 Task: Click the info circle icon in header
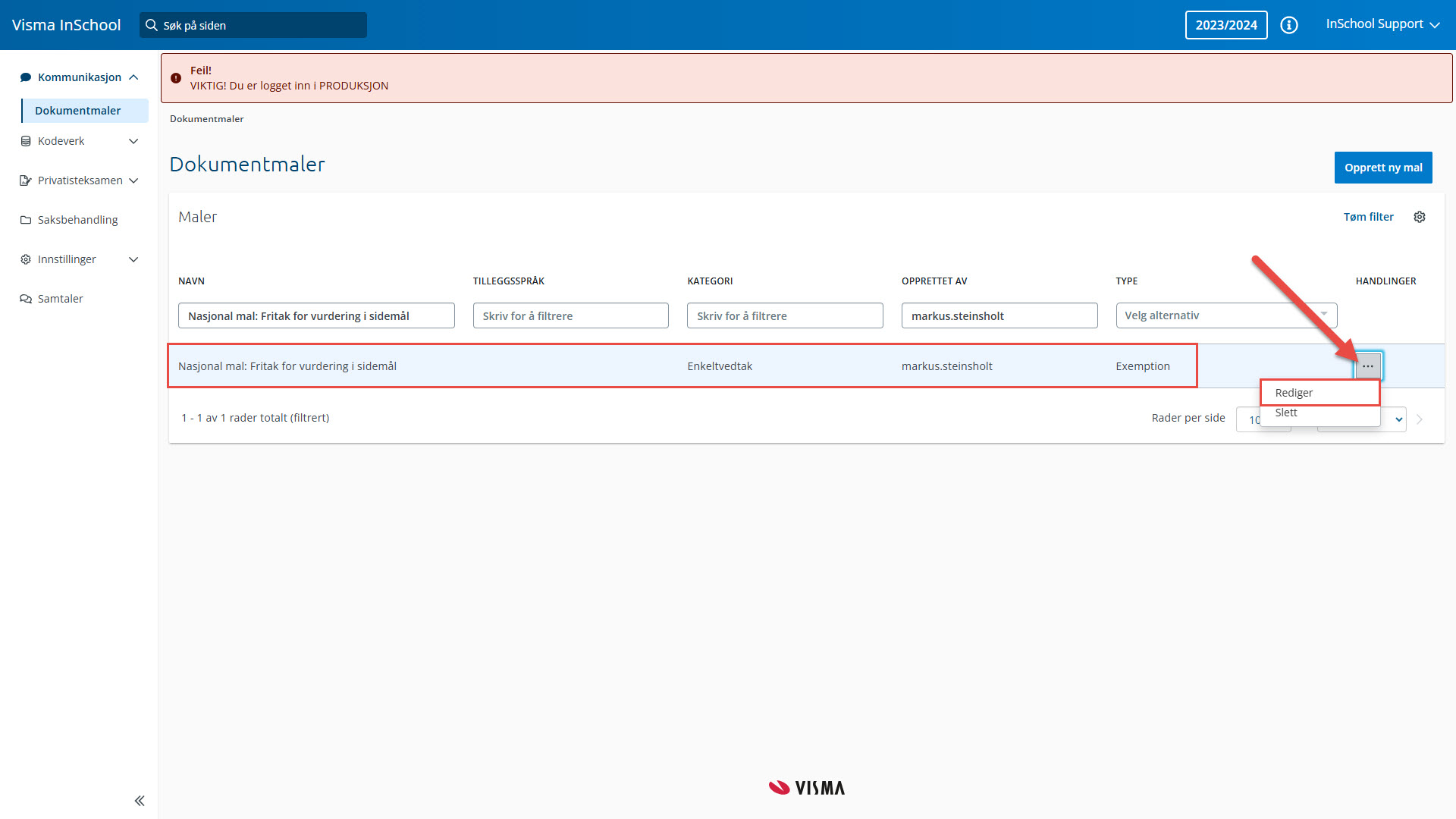click(x=1288, y=25)
